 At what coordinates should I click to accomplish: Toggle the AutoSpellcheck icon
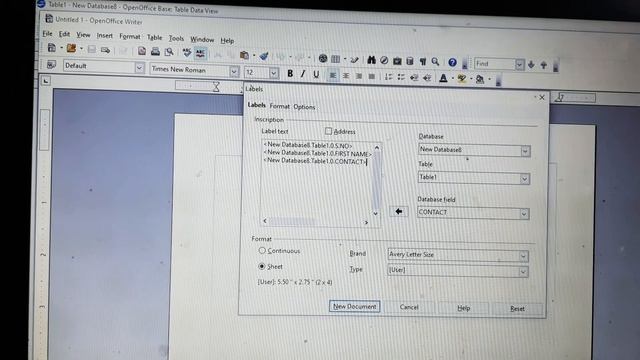200,53
